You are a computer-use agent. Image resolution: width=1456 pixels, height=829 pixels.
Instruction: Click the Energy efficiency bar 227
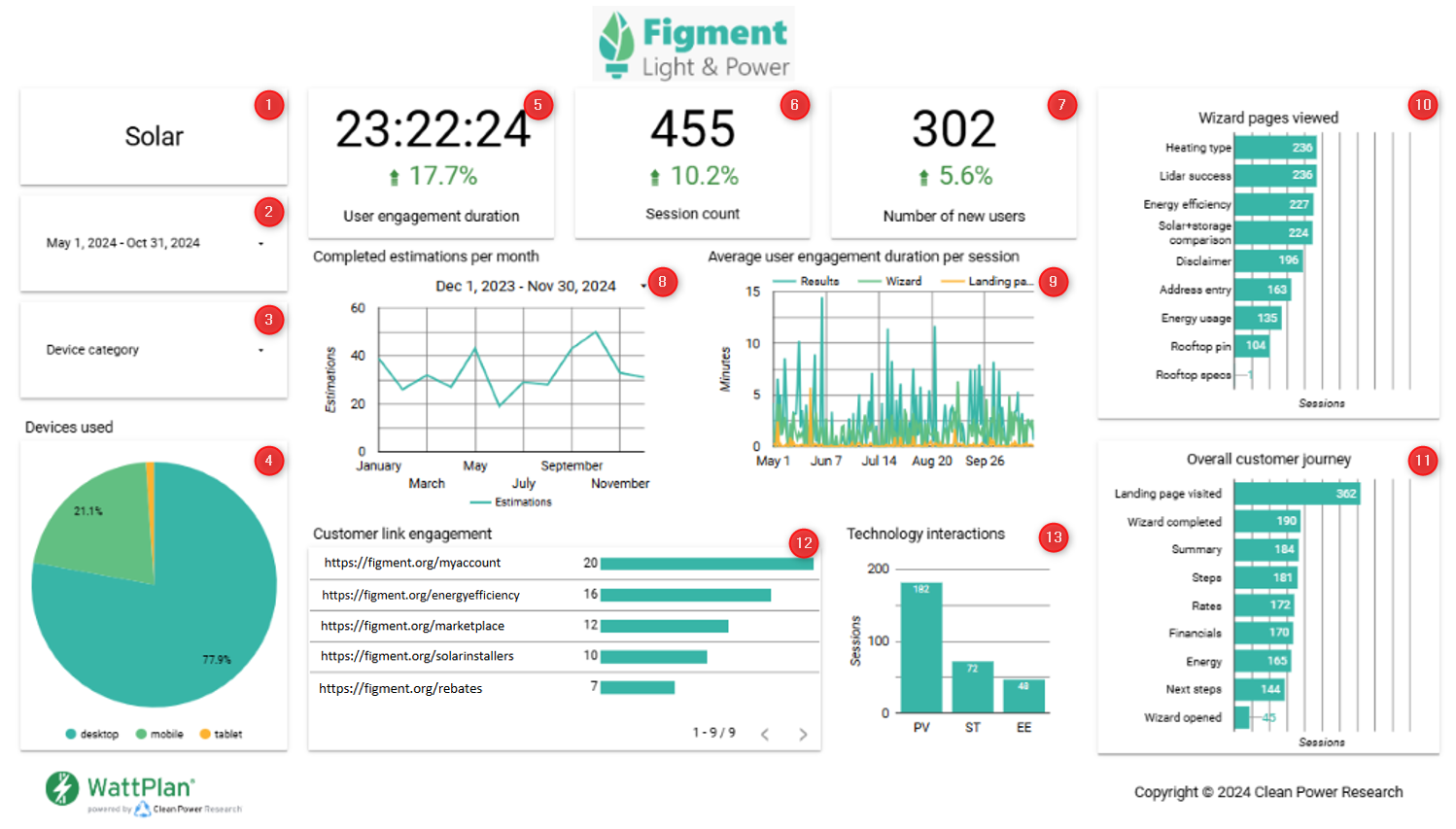[x=1273, y=204]
